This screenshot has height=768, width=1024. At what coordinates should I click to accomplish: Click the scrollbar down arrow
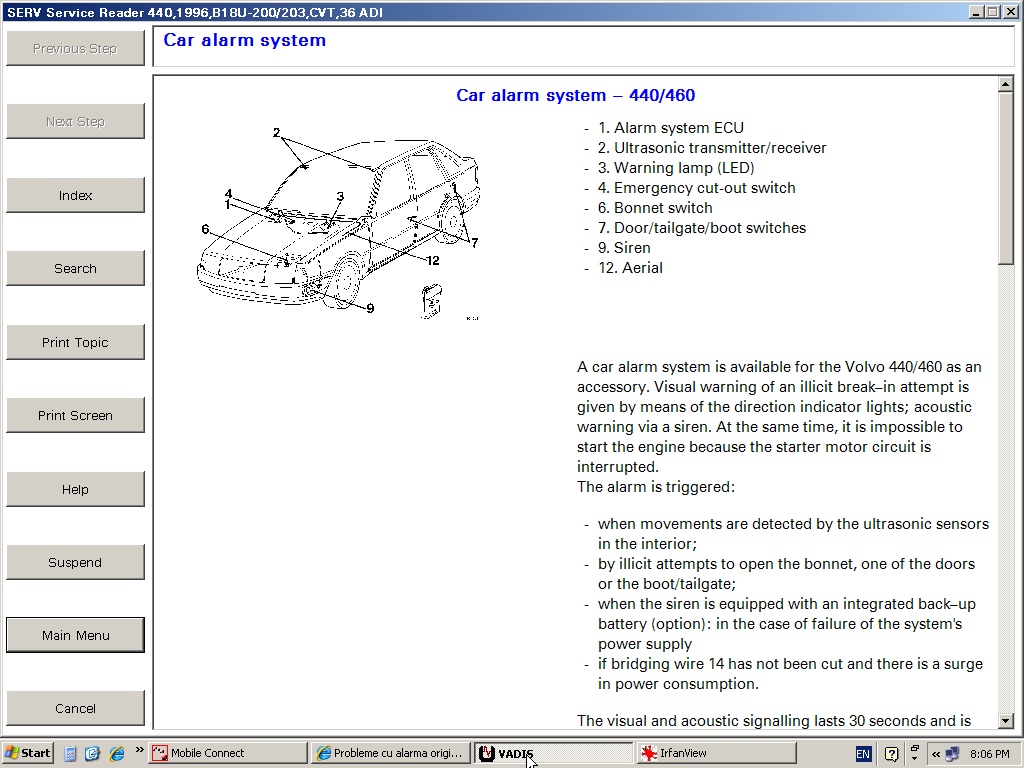(x=1005, y=720)
